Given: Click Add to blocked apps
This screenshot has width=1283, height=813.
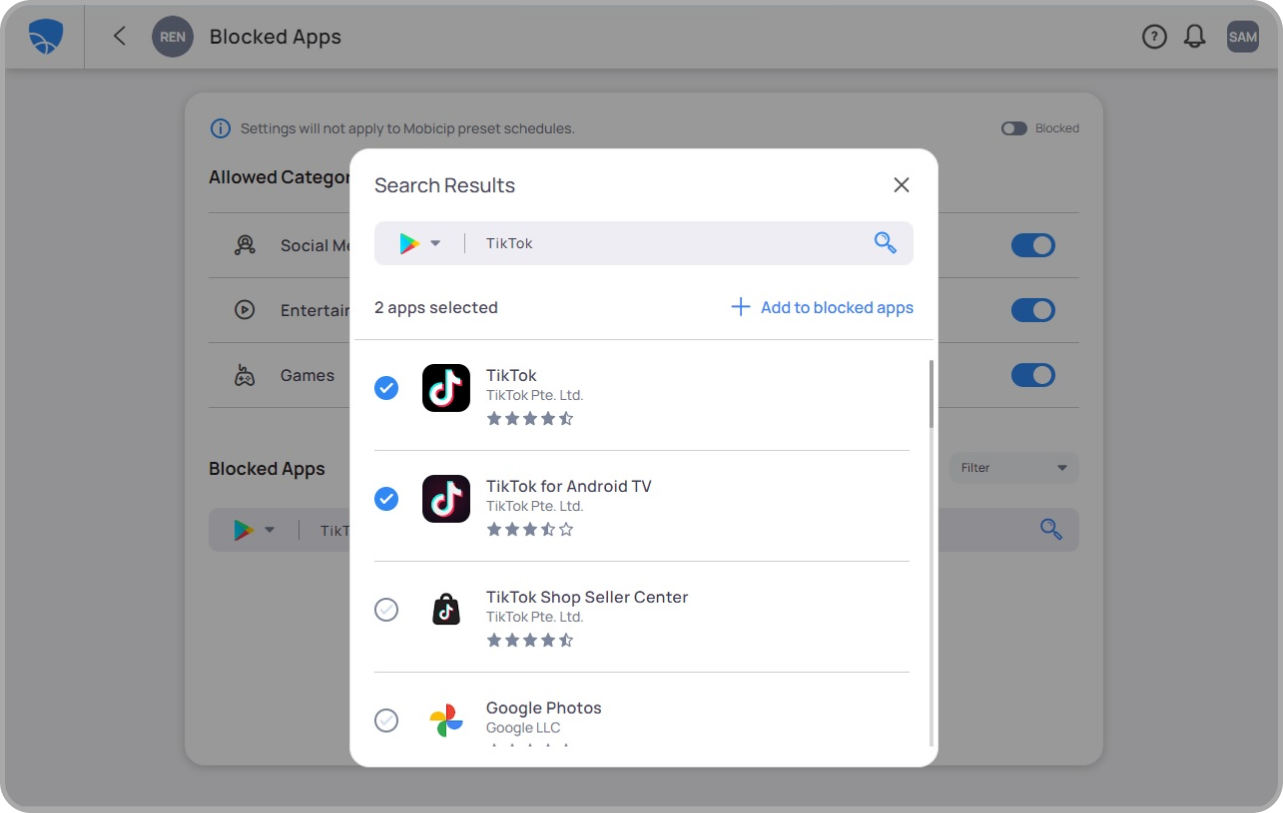Looking at the screenshot, I should (837, 308).
